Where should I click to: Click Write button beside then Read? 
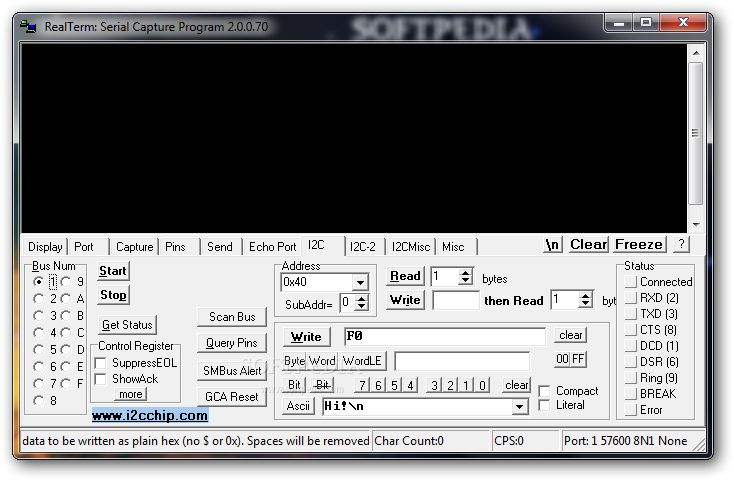coord(405,300)
